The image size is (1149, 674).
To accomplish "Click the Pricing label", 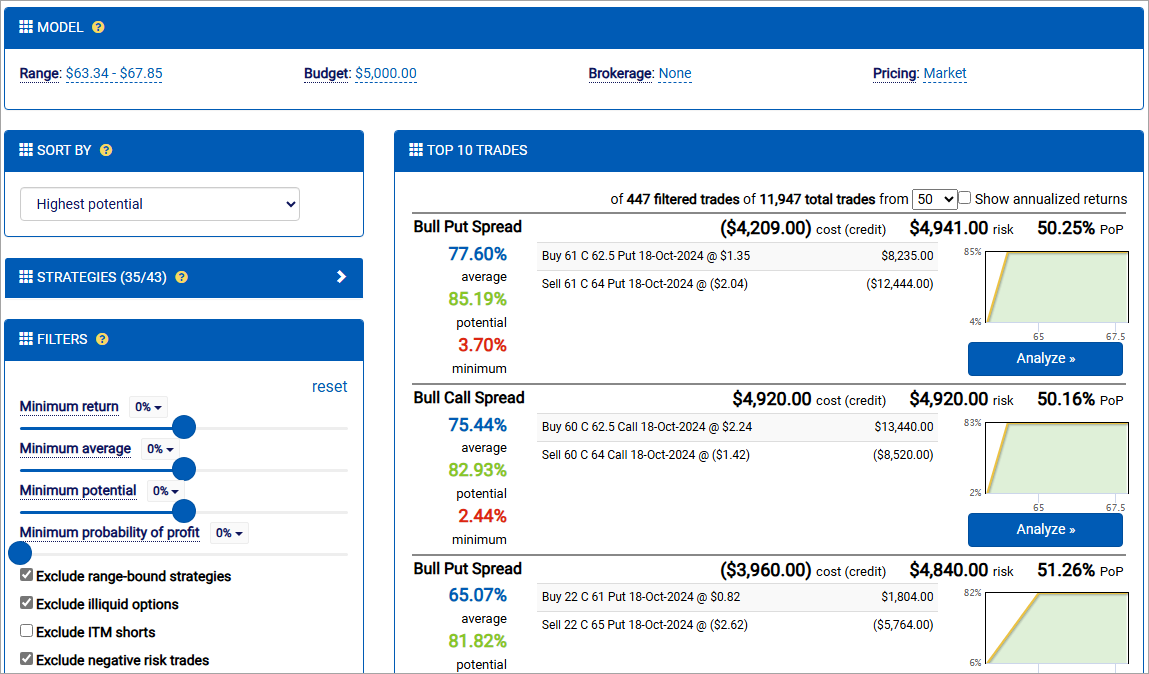I will click(895, 73).
